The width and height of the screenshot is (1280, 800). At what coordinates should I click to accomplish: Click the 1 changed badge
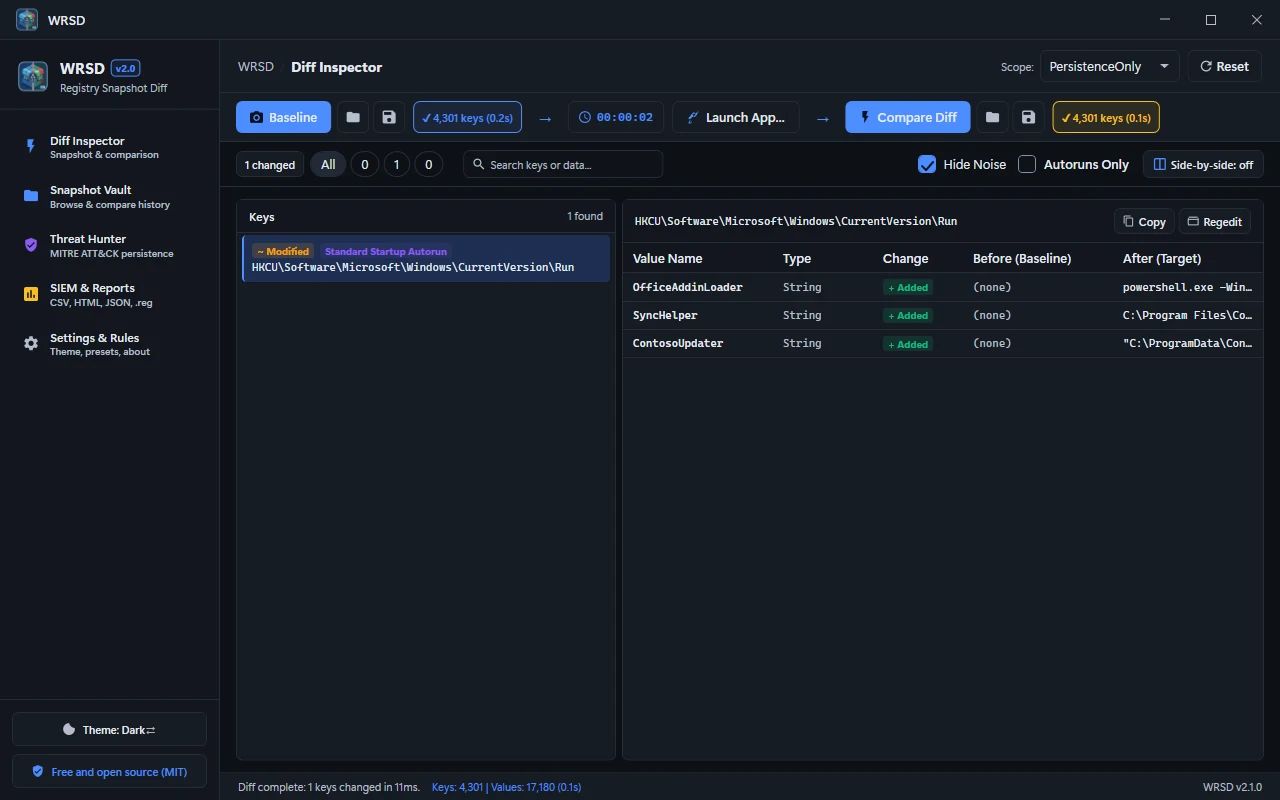[x=270, y=164]
